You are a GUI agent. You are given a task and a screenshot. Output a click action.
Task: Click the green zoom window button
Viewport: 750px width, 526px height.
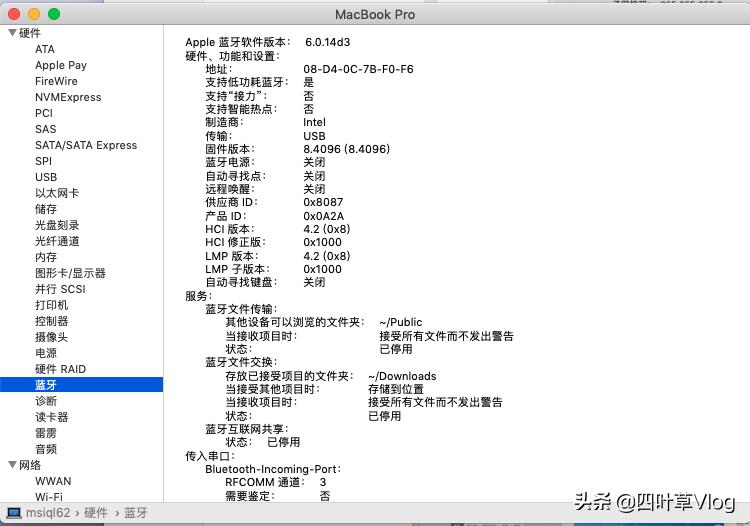pyautogui.click(x=54, y=14)
